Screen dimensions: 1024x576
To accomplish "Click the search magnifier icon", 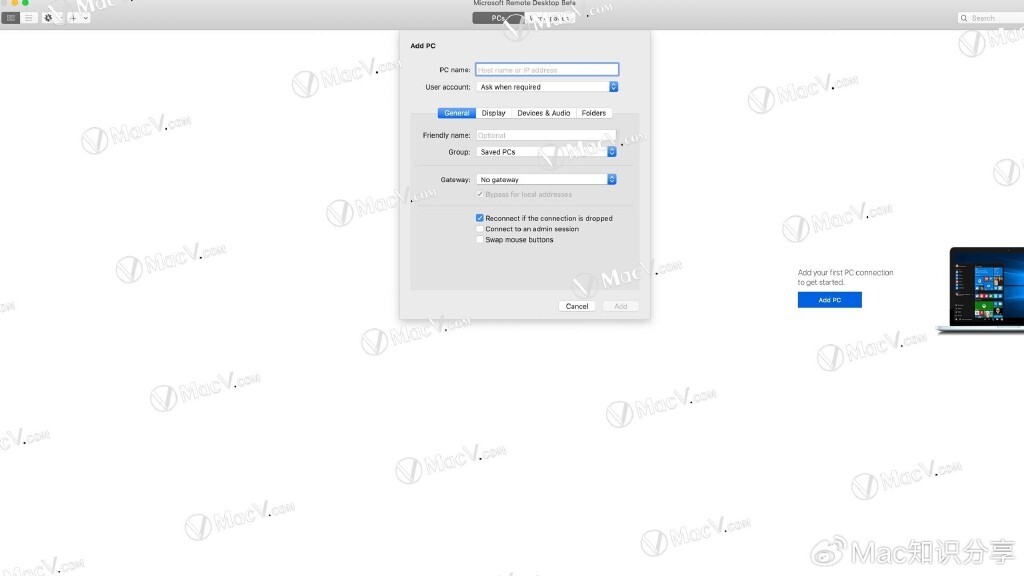I will point(964,18).
